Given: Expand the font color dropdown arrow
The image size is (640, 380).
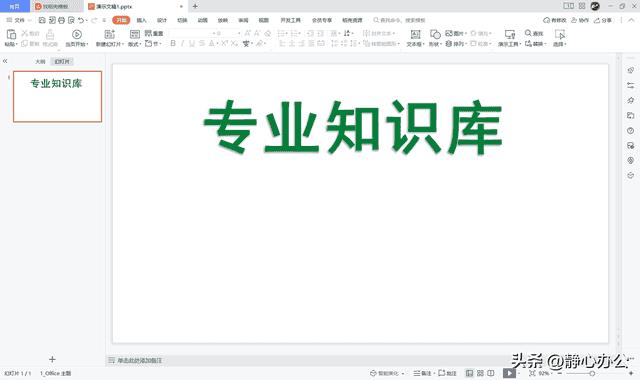Looking at the screenshot, I should pos(217,44).
